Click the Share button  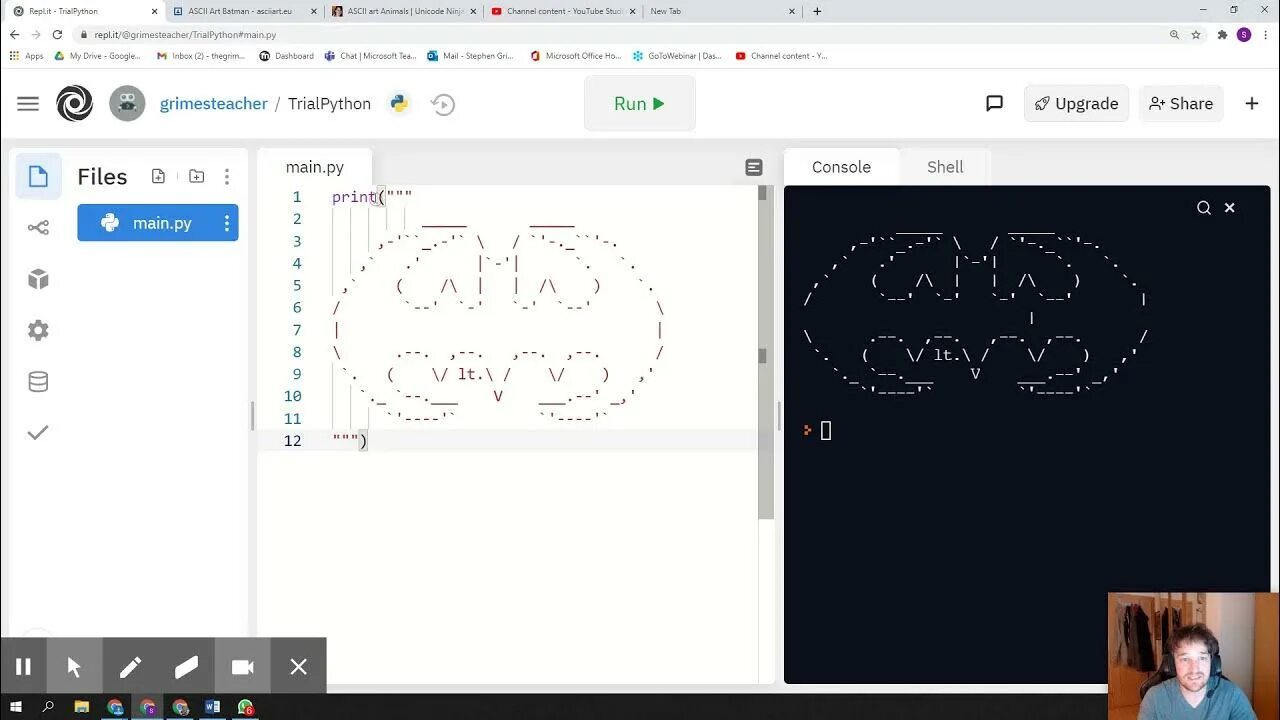[x=1181, y=103]
